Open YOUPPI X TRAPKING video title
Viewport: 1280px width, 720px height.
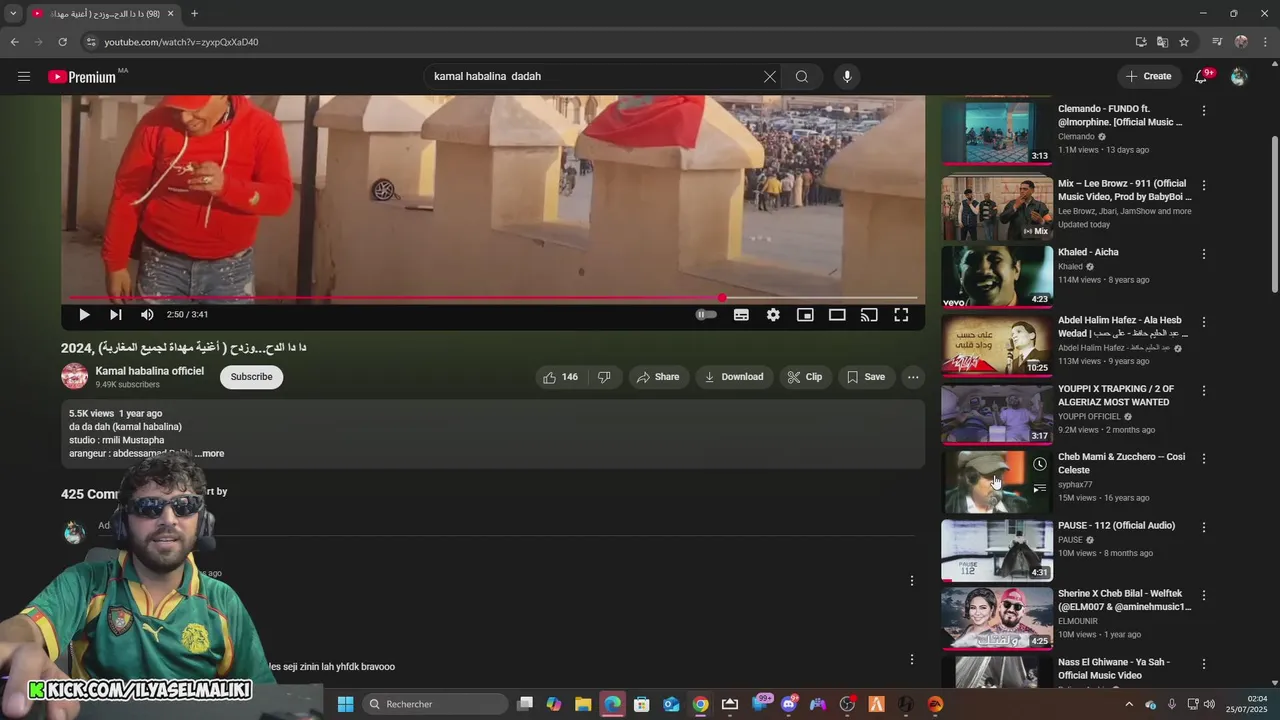(1116, 395)
